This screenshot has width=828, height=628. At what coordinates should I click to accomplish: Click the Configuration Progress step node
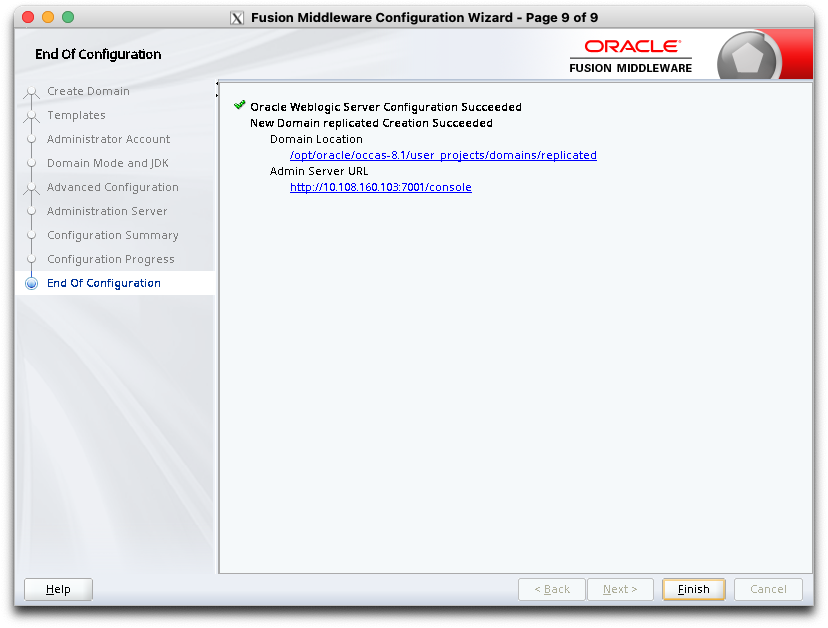32,259
